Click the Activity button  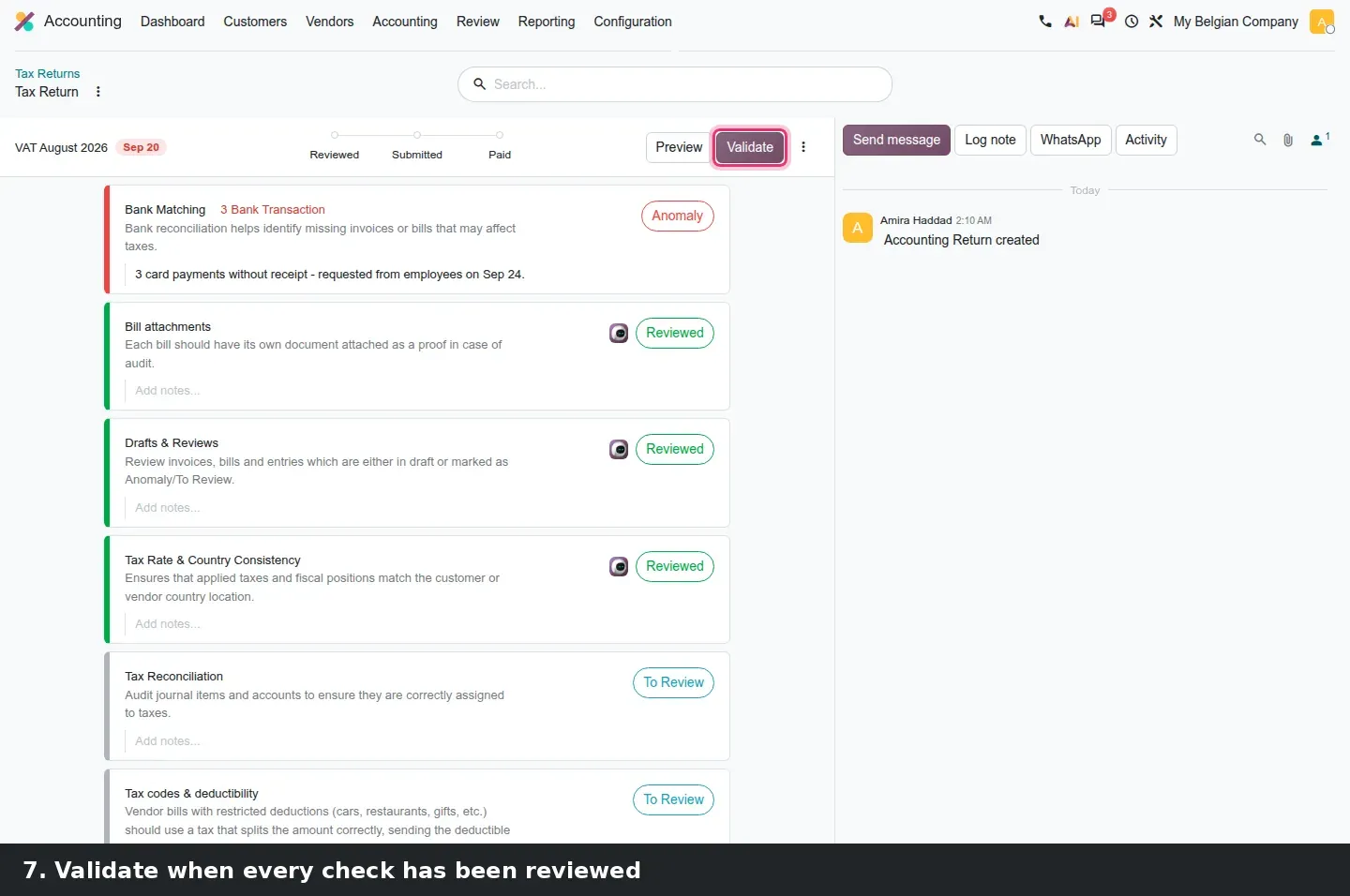point(1146,140)
